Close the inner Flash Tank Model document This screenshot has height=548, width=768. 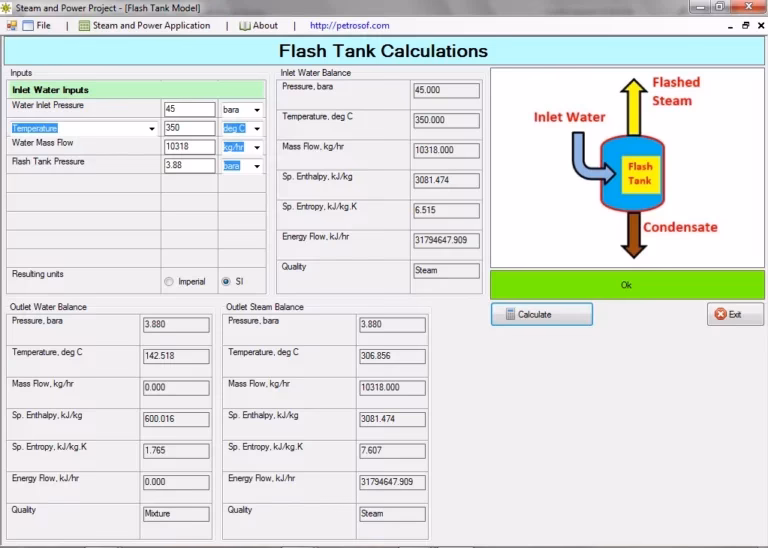761,25
